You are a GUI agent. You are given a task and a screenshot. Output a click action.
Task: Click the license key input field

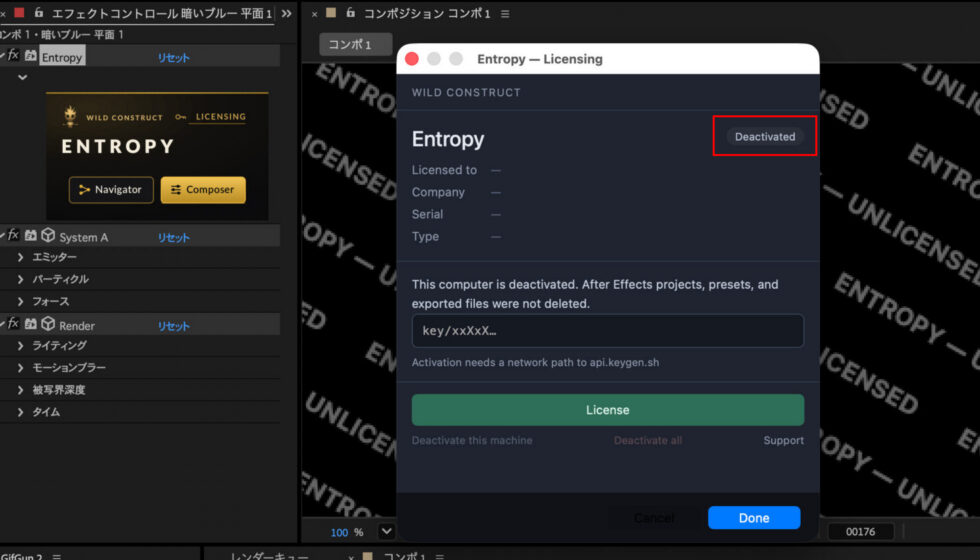(608, 331)
